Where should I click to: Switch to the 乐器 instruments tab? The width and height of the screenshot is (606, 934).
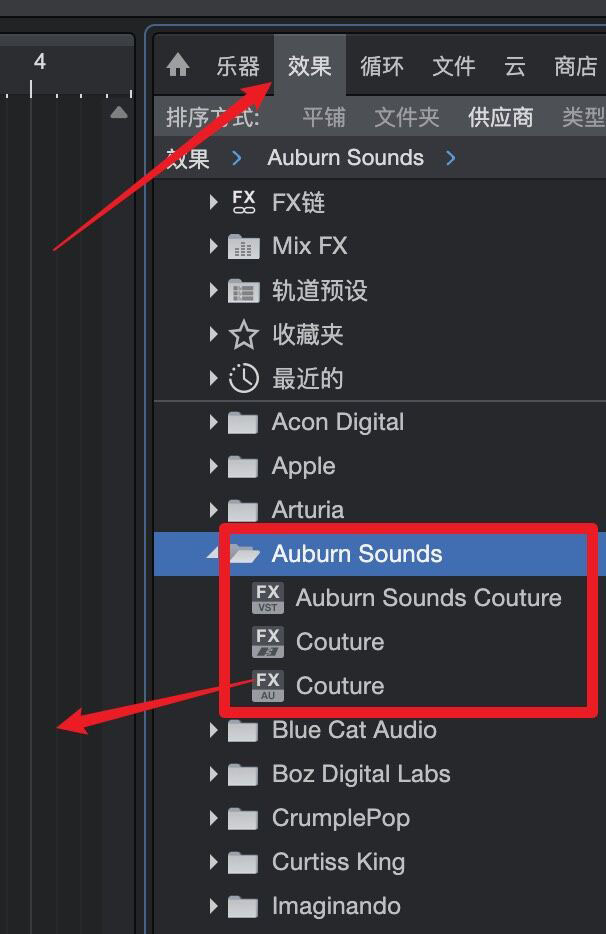[238, 66]
